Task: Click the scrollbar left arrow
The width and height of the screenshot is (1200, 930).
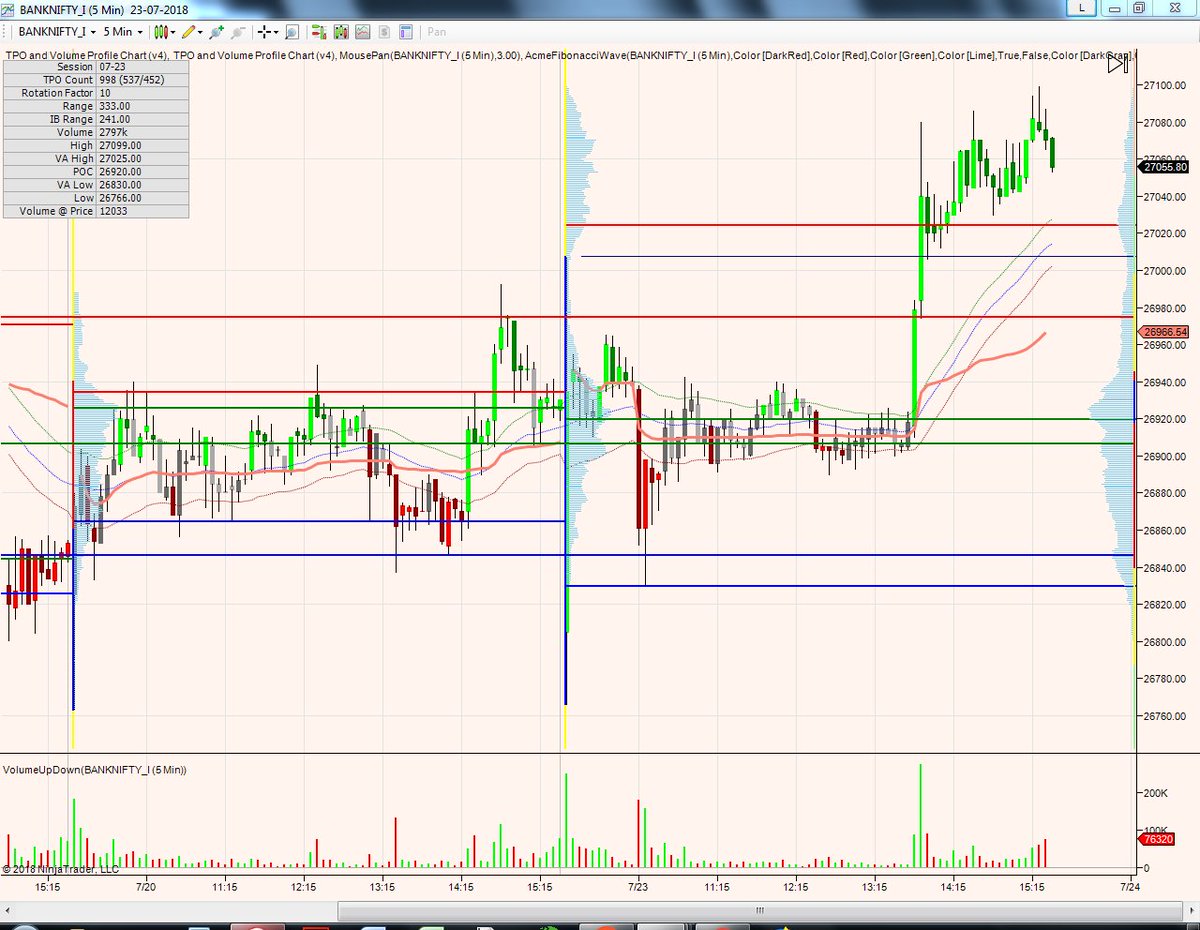Action: [x=8, y=910]
